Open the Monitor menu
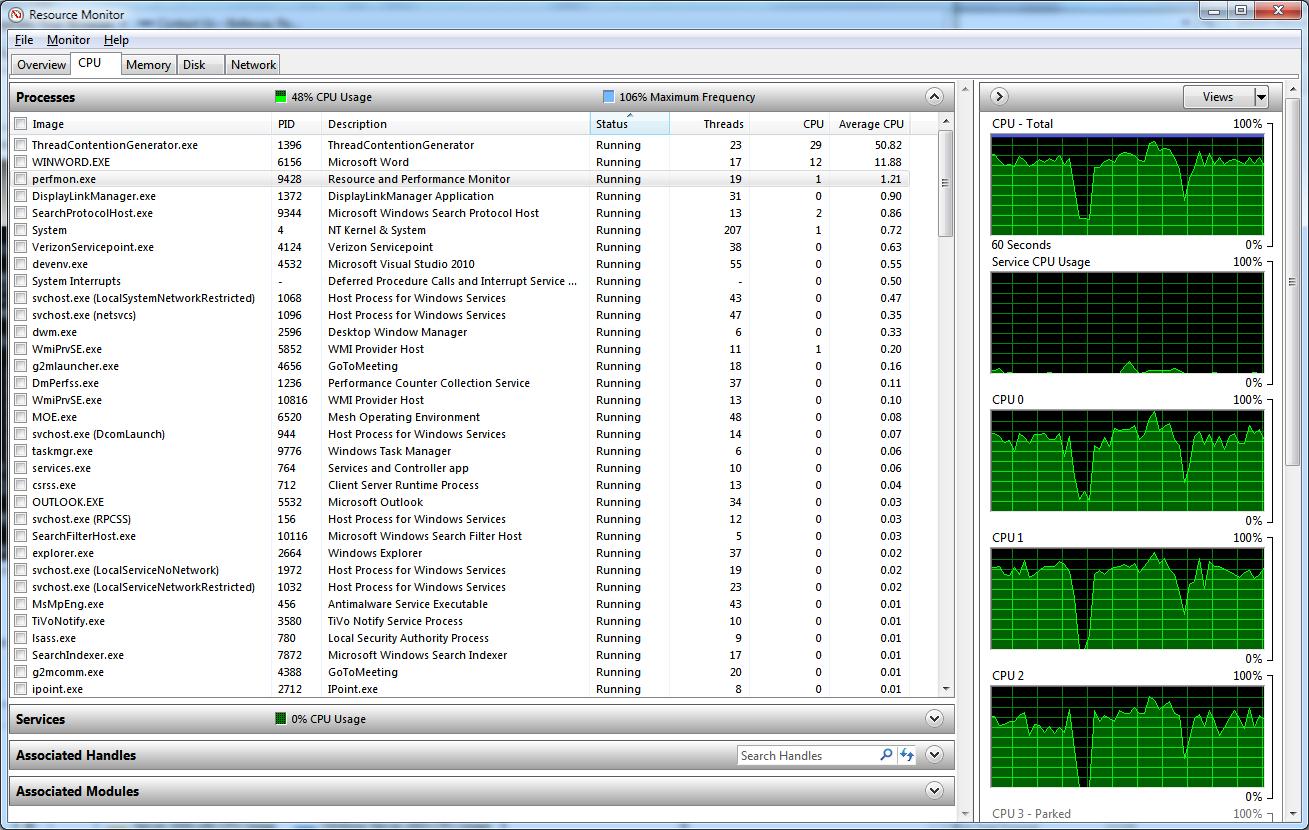The image size is (1309, 830). click(x=68, y=40)
